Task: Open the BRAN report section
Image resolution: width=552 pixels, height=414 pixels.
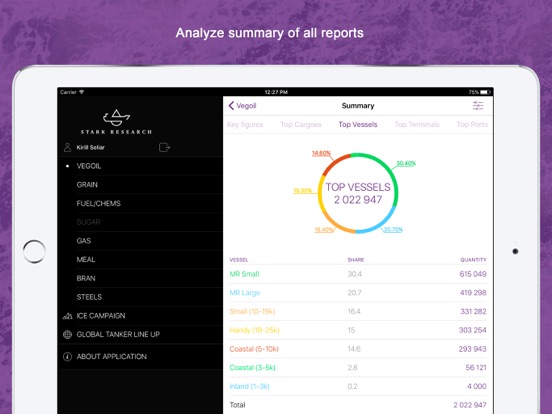Action: [x=141, y=278]
